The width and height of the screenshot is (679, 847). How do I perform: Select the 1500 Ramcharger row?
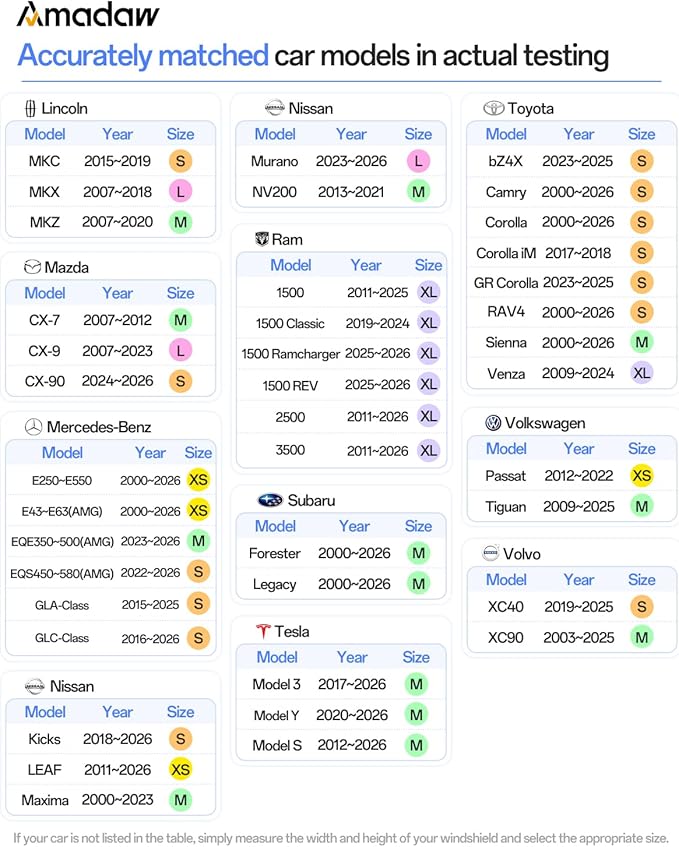tap(341, 353)
